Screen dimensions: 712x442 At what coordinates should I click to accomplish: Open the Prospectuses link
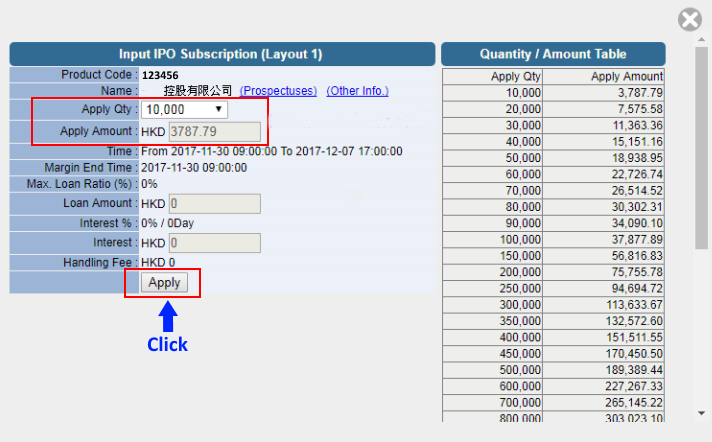click(278, 91)
